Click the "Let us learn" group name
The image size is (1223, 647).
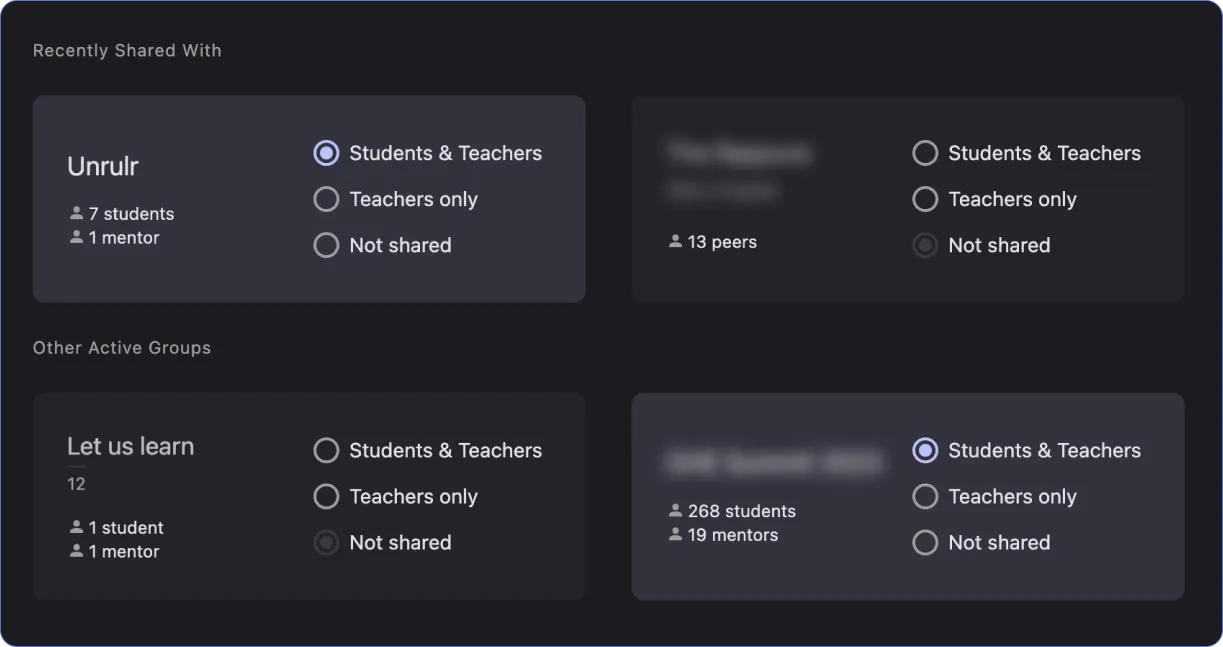click(130, 446)
